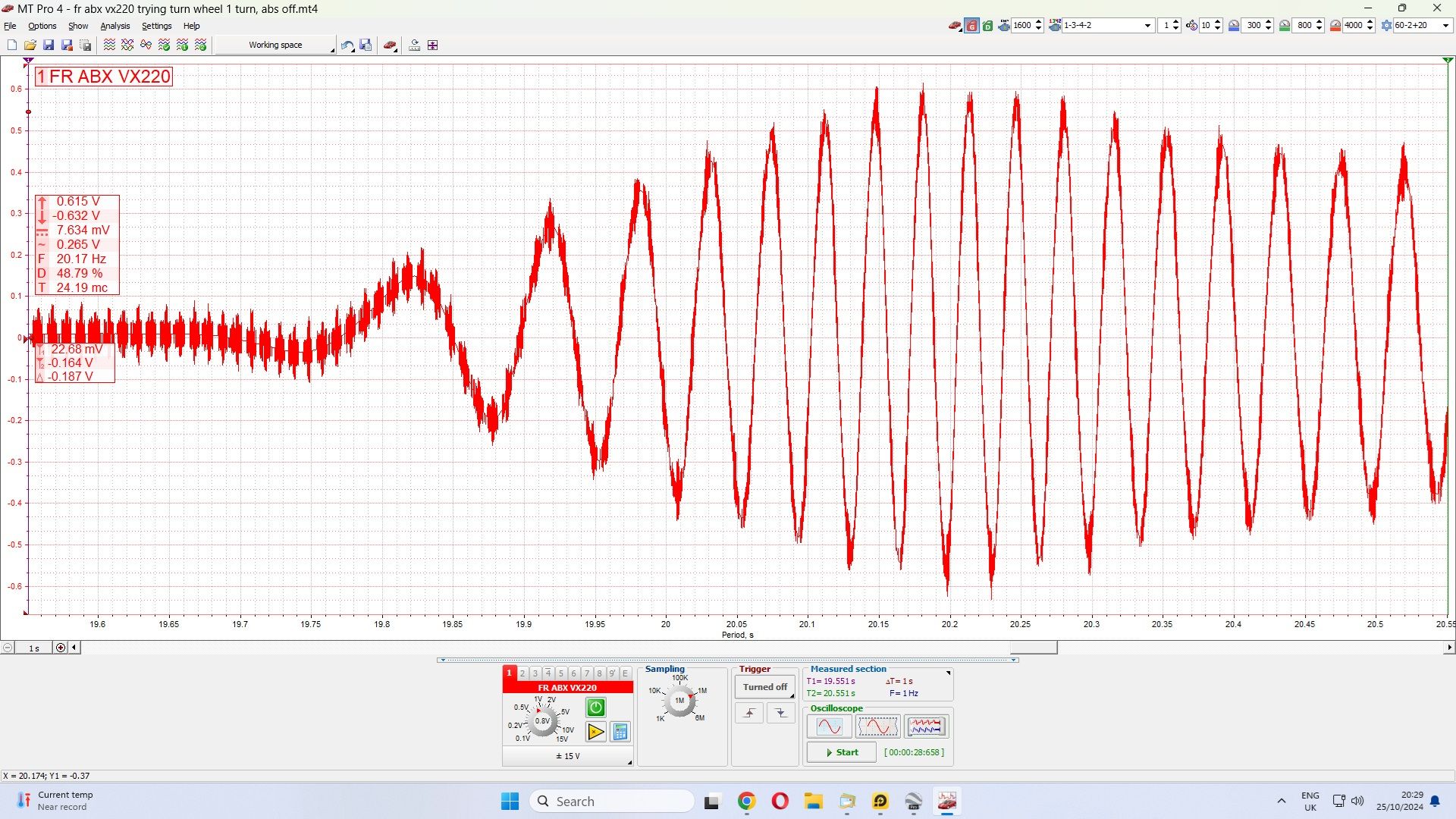Open the firing order 1-3-4-2 dropdown
Image resolution: width=1456 pixels, height=819 pixels.
pyautogui.click(x=1147, y=26)
